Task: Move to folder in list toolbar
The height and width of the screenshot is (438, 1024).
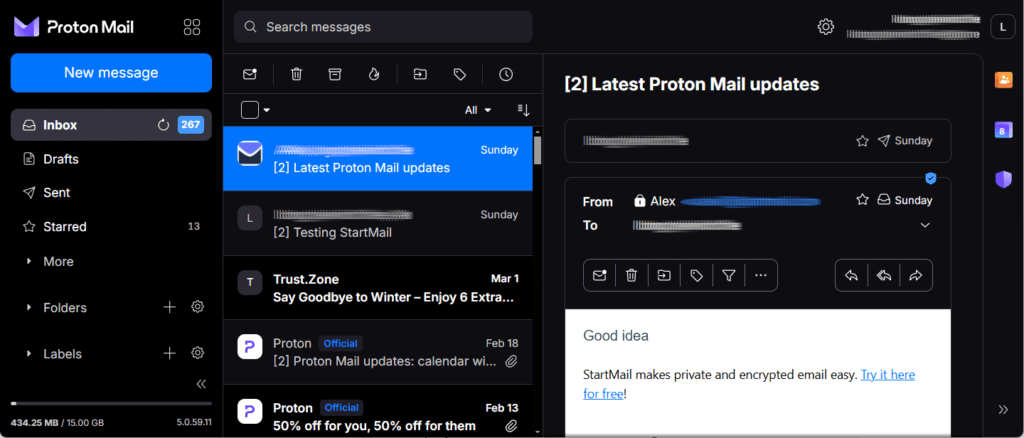Action: [420, 74]
